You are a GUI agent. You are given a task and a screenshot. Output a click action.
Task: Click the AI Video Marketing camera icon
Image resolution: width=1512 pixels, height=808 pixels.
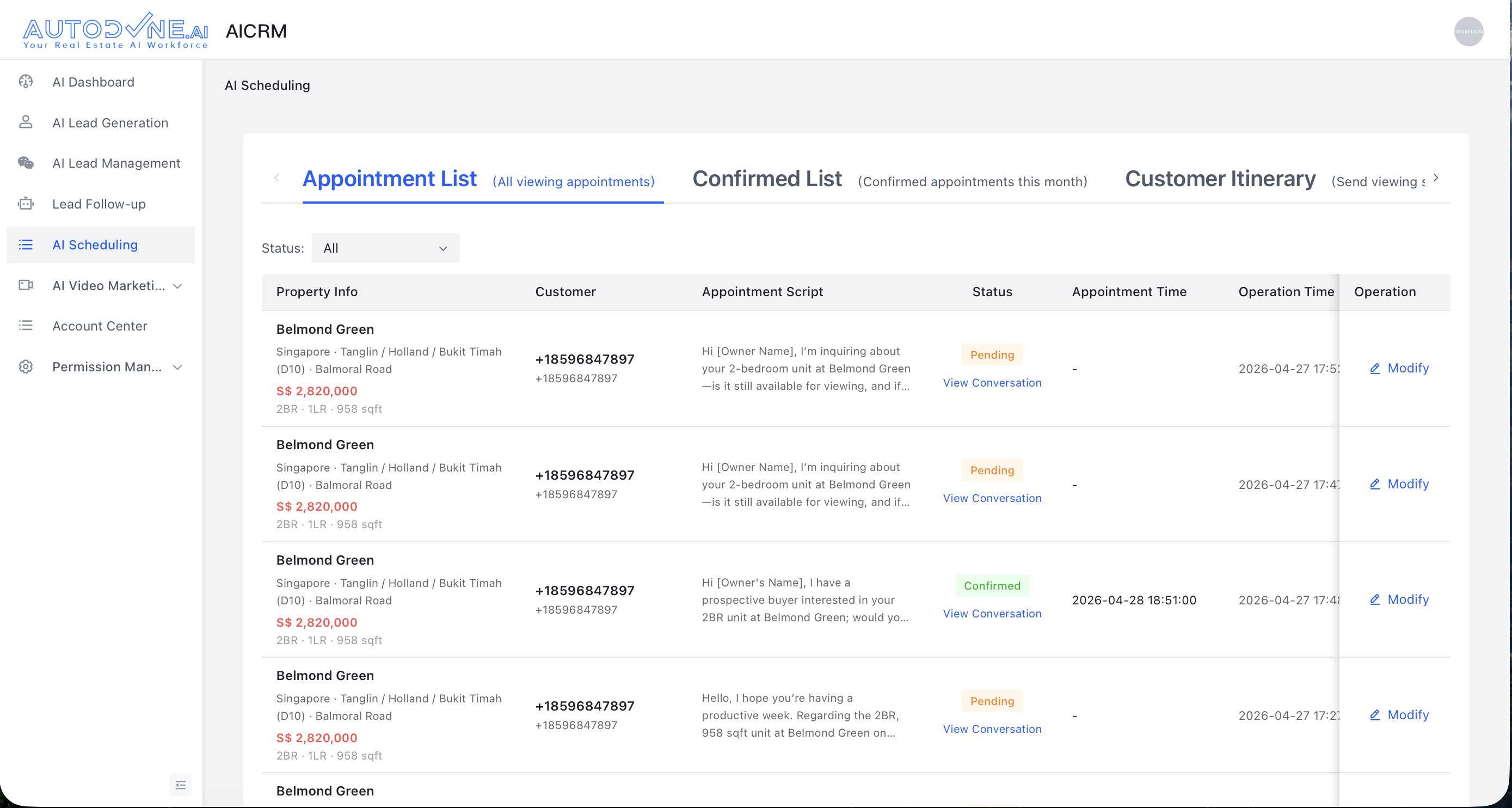tap(26, 285)
